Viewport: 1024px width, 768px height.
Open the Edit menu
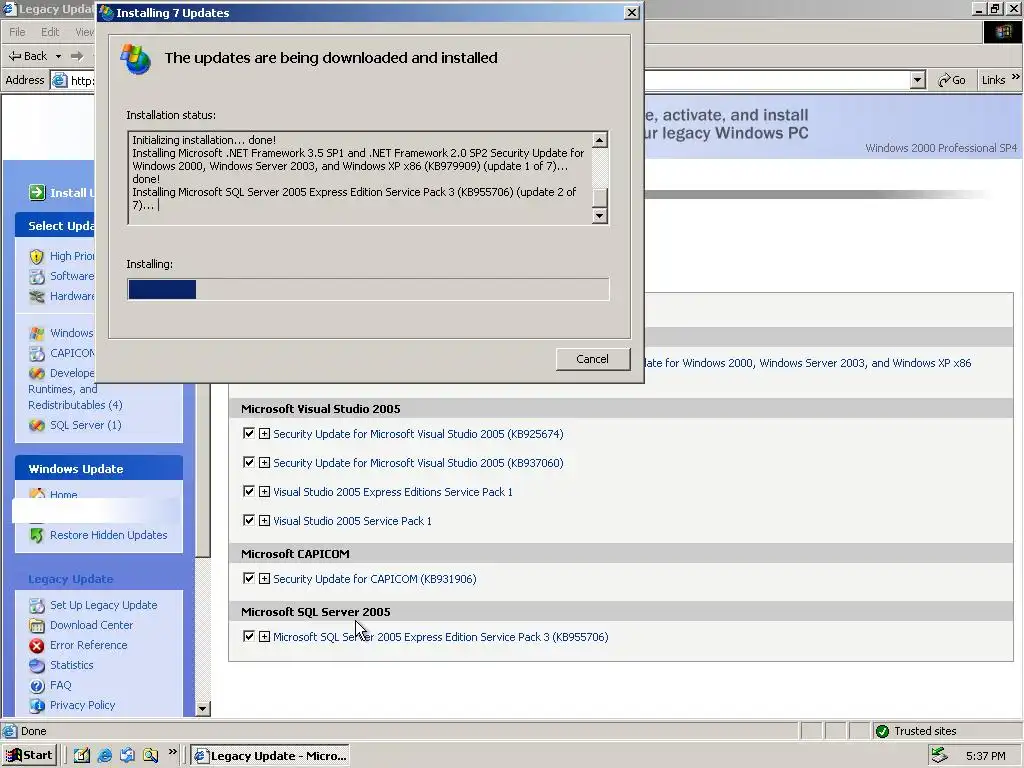click(50, 32)
